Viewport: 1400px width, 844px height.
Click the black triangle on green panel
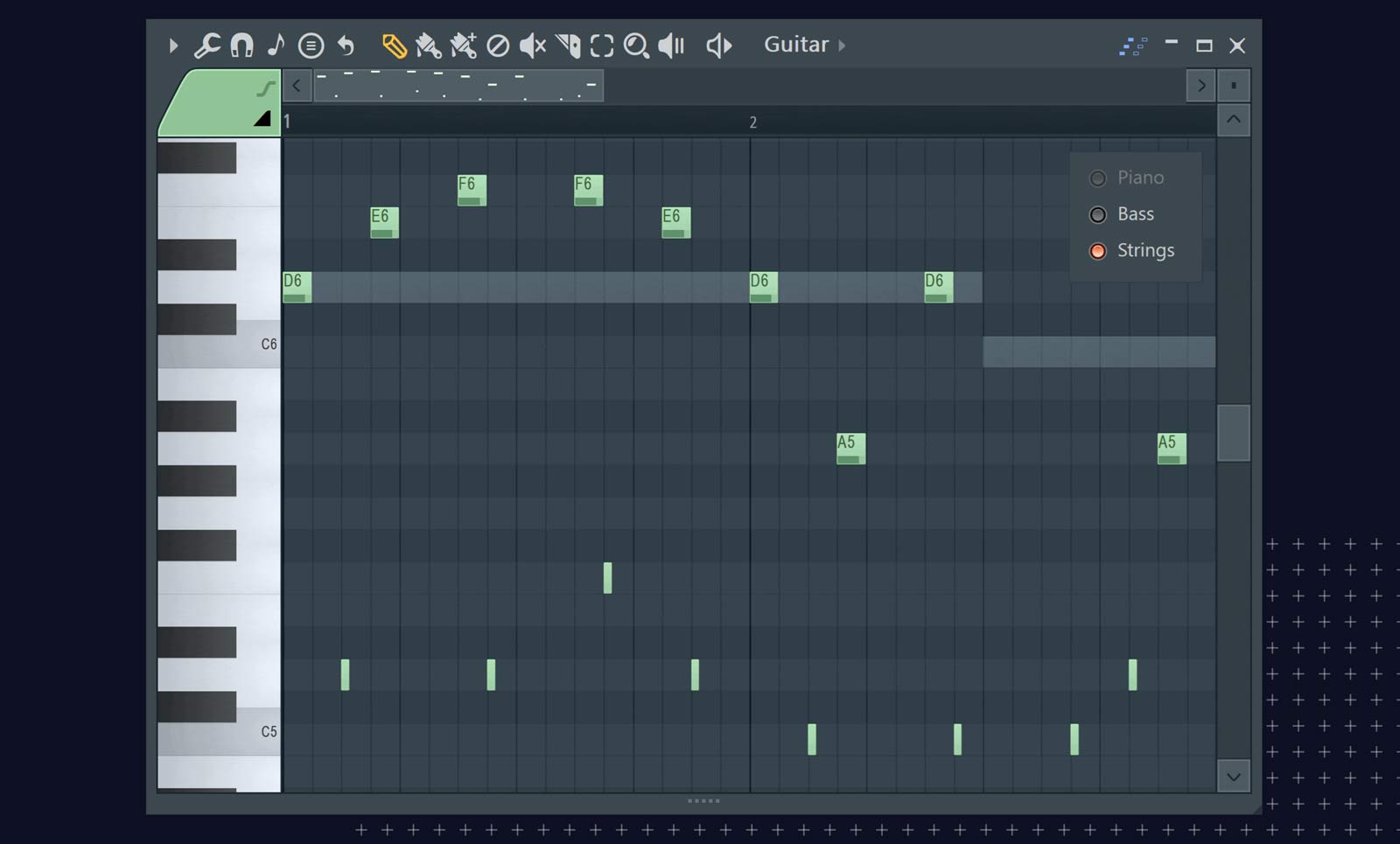point(262,119)
